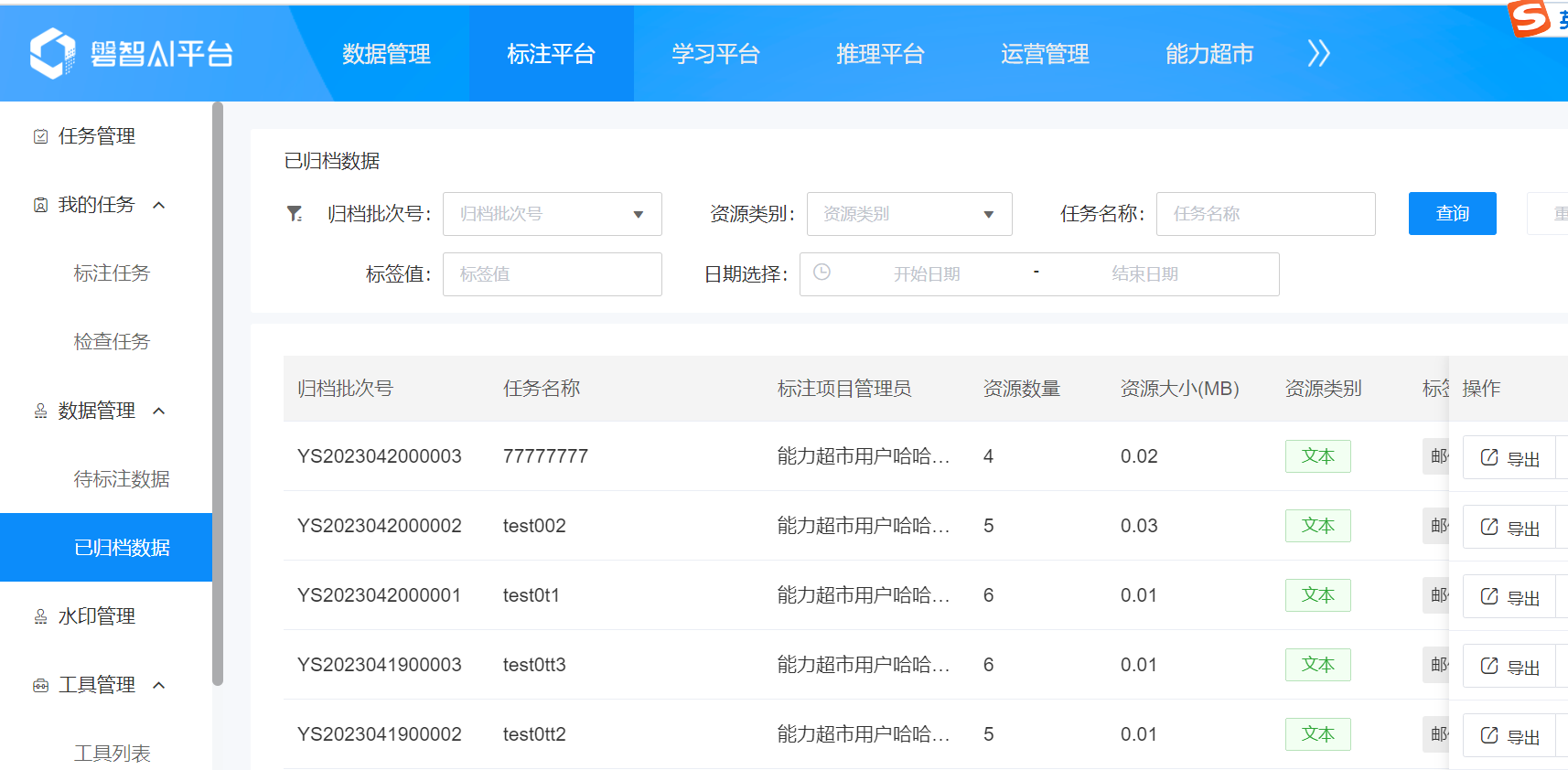Click the 资源大小(MB) column header
The image size is (1568, 770).
point(1180,389)
